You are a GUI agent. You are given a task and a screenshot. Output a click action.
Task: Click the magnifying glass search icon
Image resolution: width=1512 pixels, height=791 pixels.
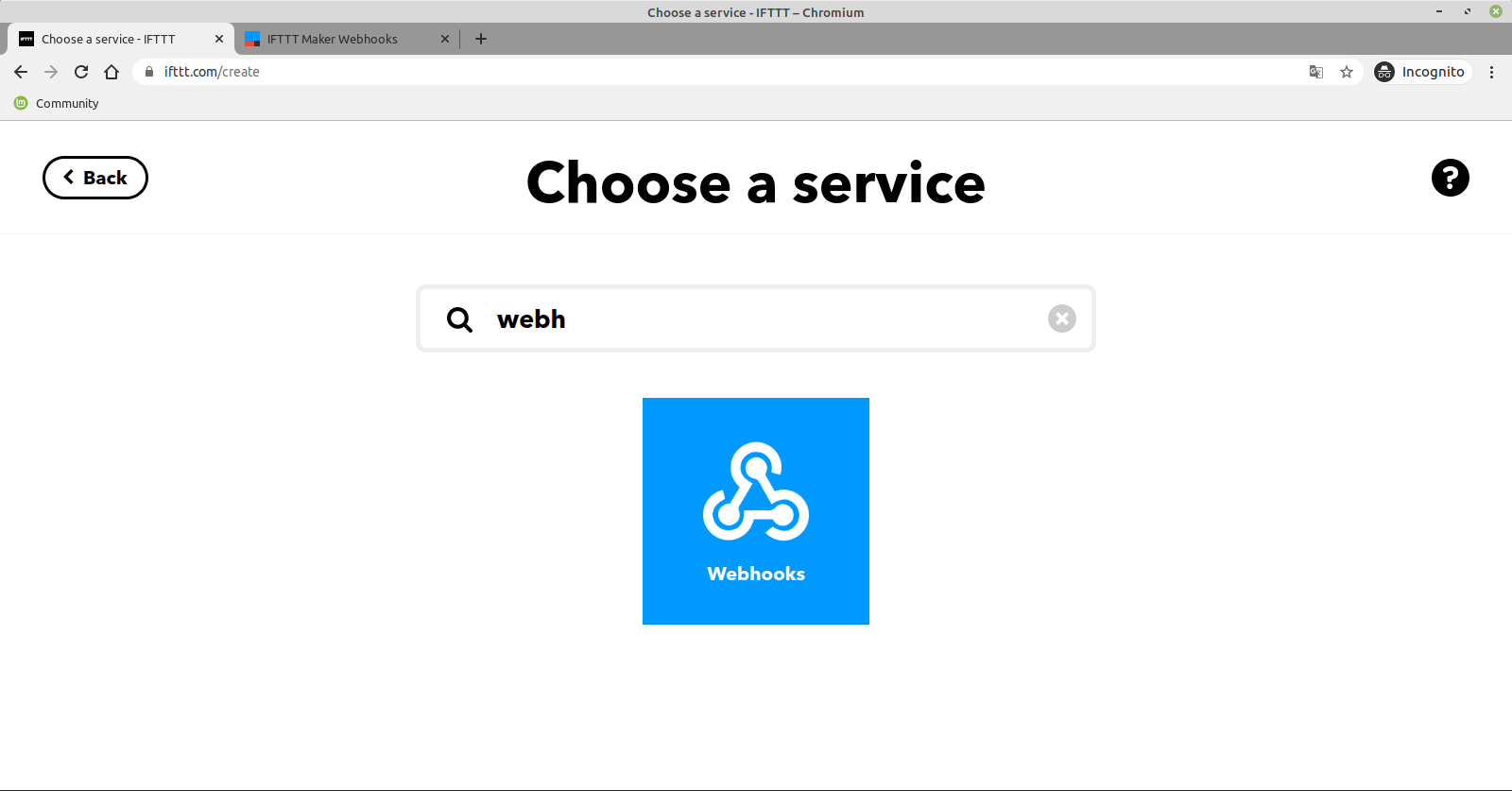[459, 319]
